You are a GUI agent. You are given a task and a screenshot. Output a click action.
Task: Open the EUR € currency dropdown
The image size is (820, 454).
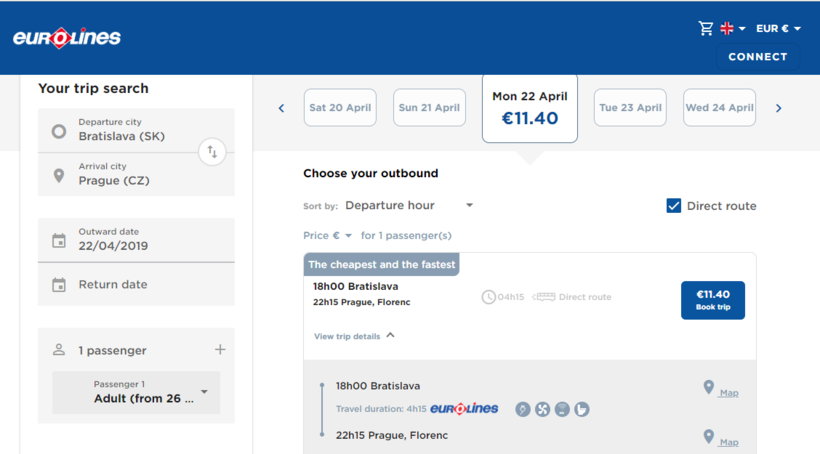(778, 28)
